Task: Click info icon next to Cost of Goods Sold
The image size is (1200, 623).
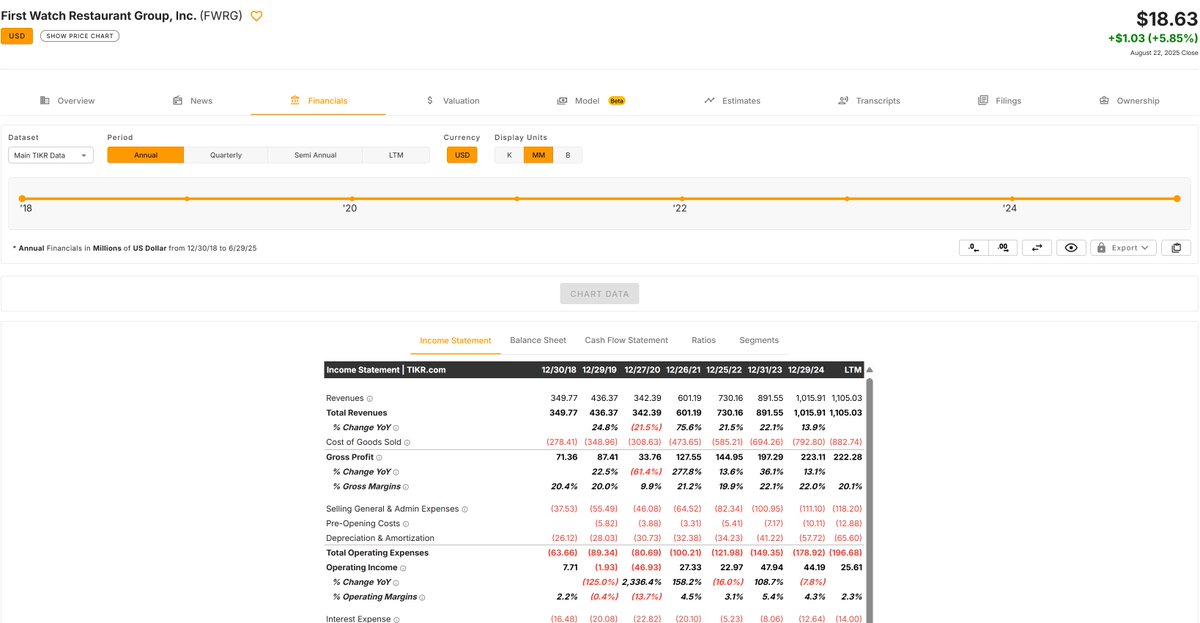Action: [407, 442]
